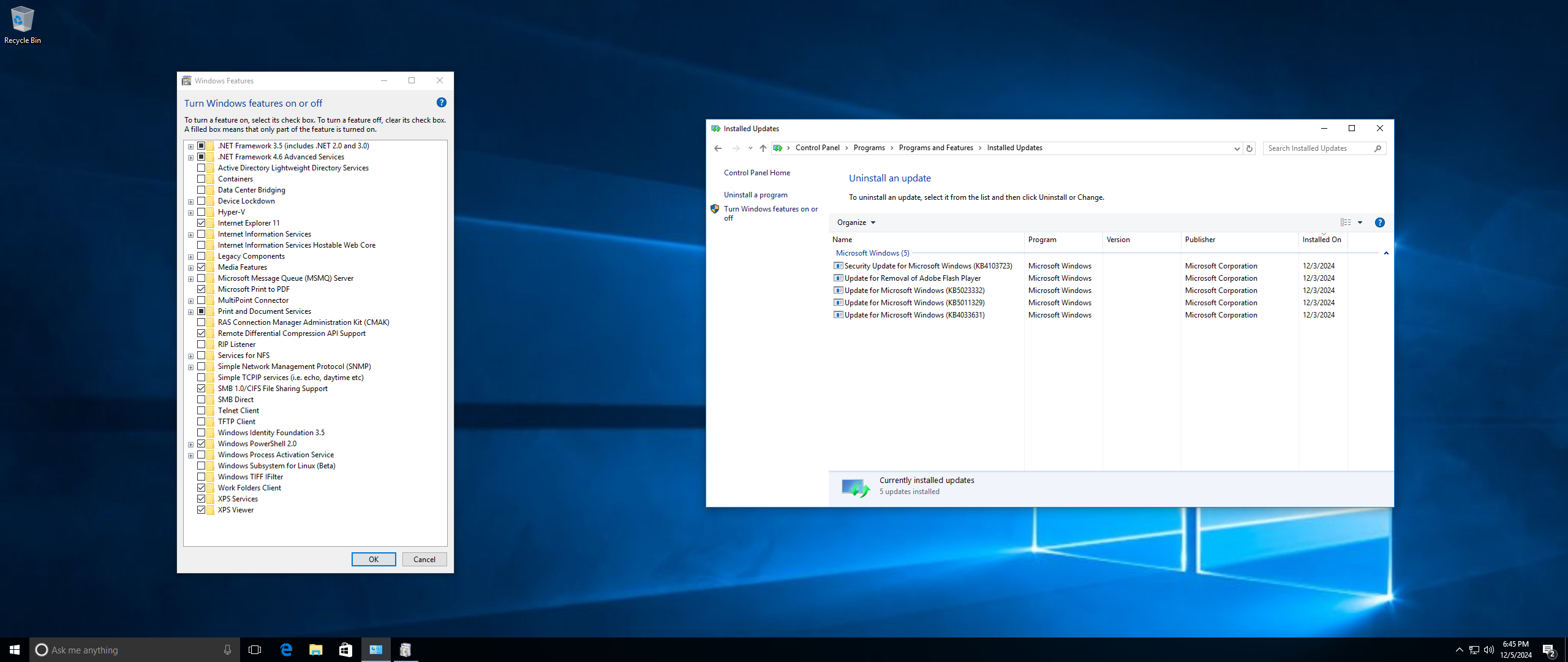Expand .NET Framework 4.6 Advanced Services node
Screen dimensions: 1568x662
[x=190, y=158]
